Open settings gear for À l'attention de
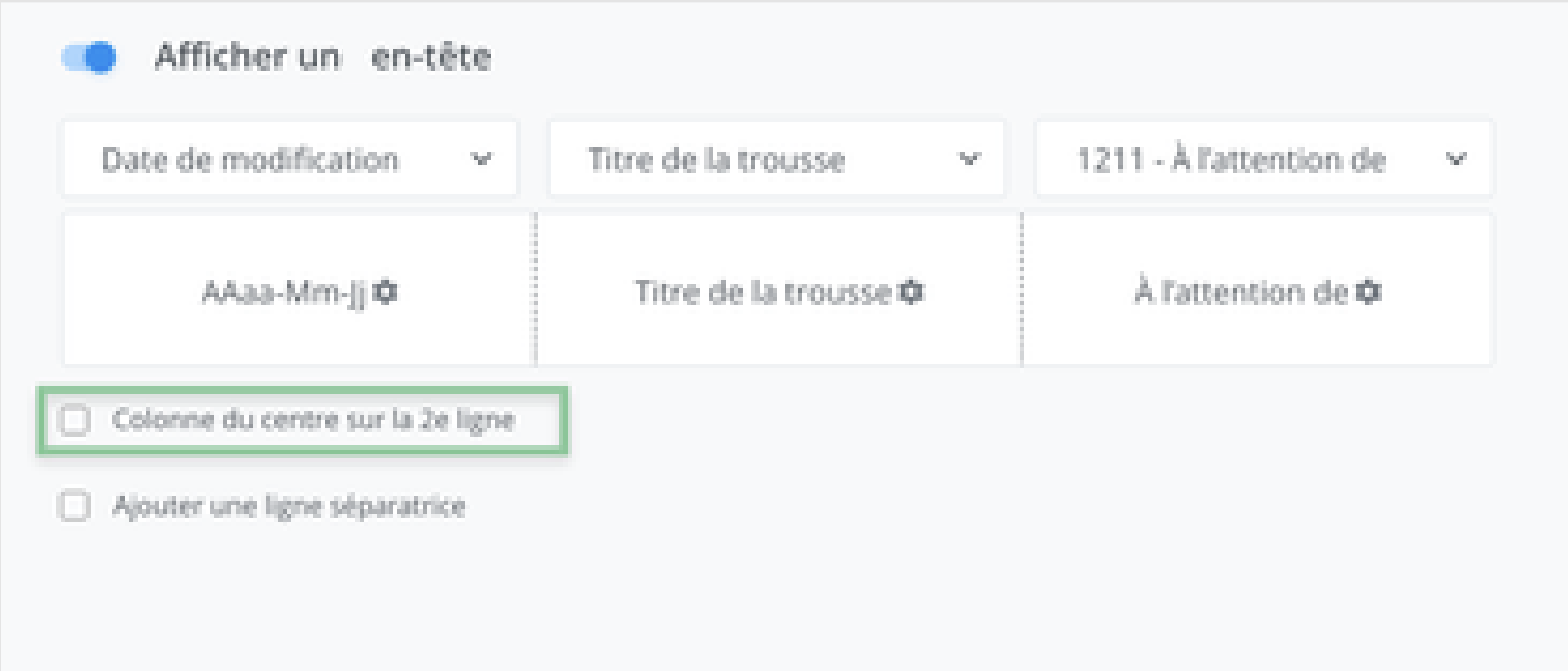Screen dimensions: 1568x671 point(1369,292)
